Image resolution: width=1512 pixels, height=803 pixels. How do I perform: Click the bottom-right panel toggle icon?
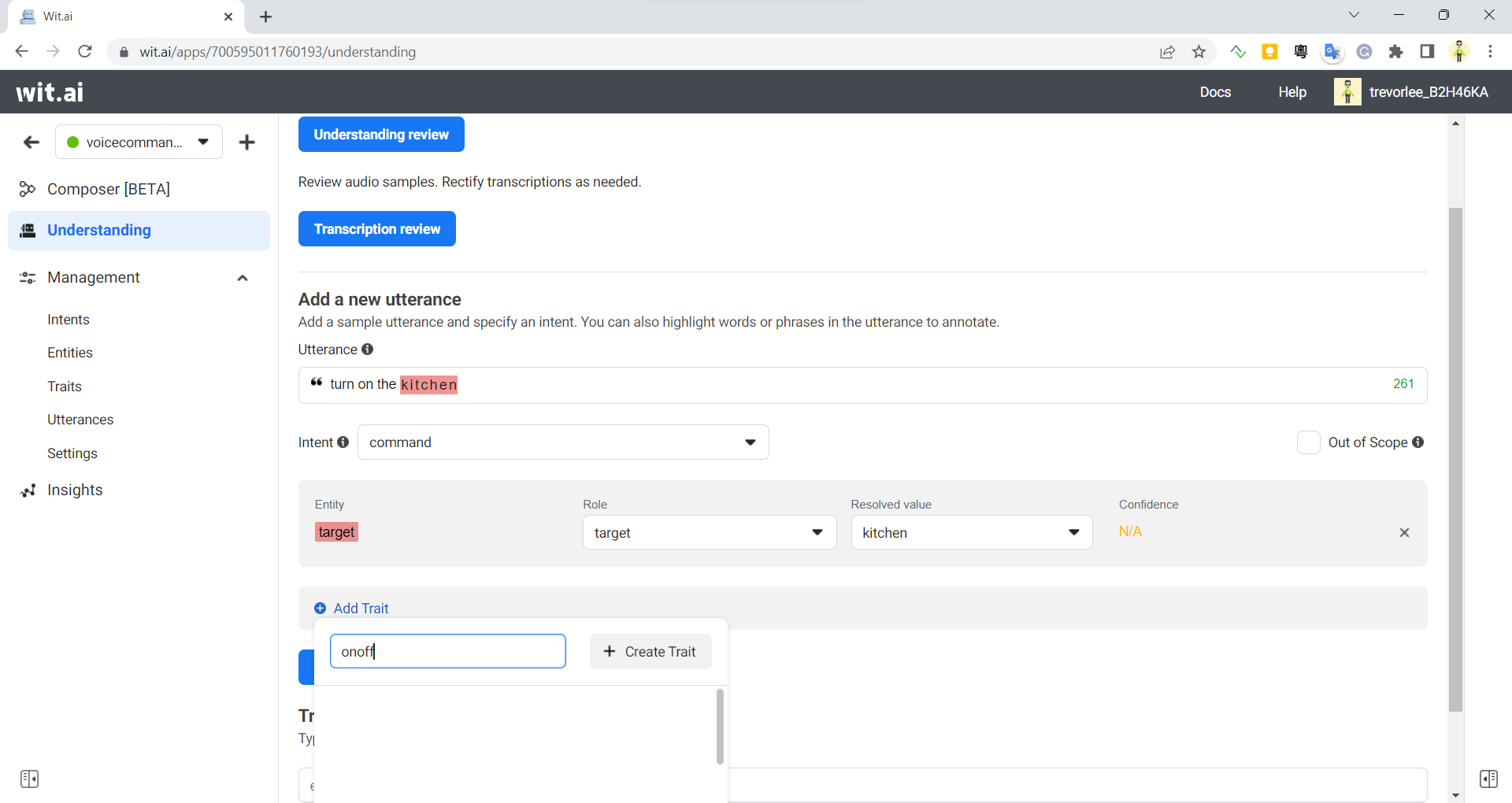1489,779
